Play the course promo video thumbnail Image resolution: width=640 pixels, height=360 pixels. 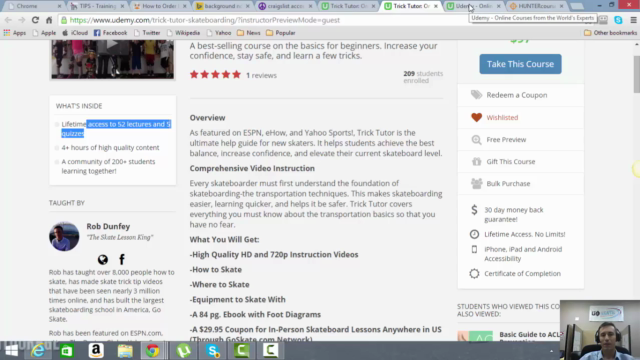(113, 59)
